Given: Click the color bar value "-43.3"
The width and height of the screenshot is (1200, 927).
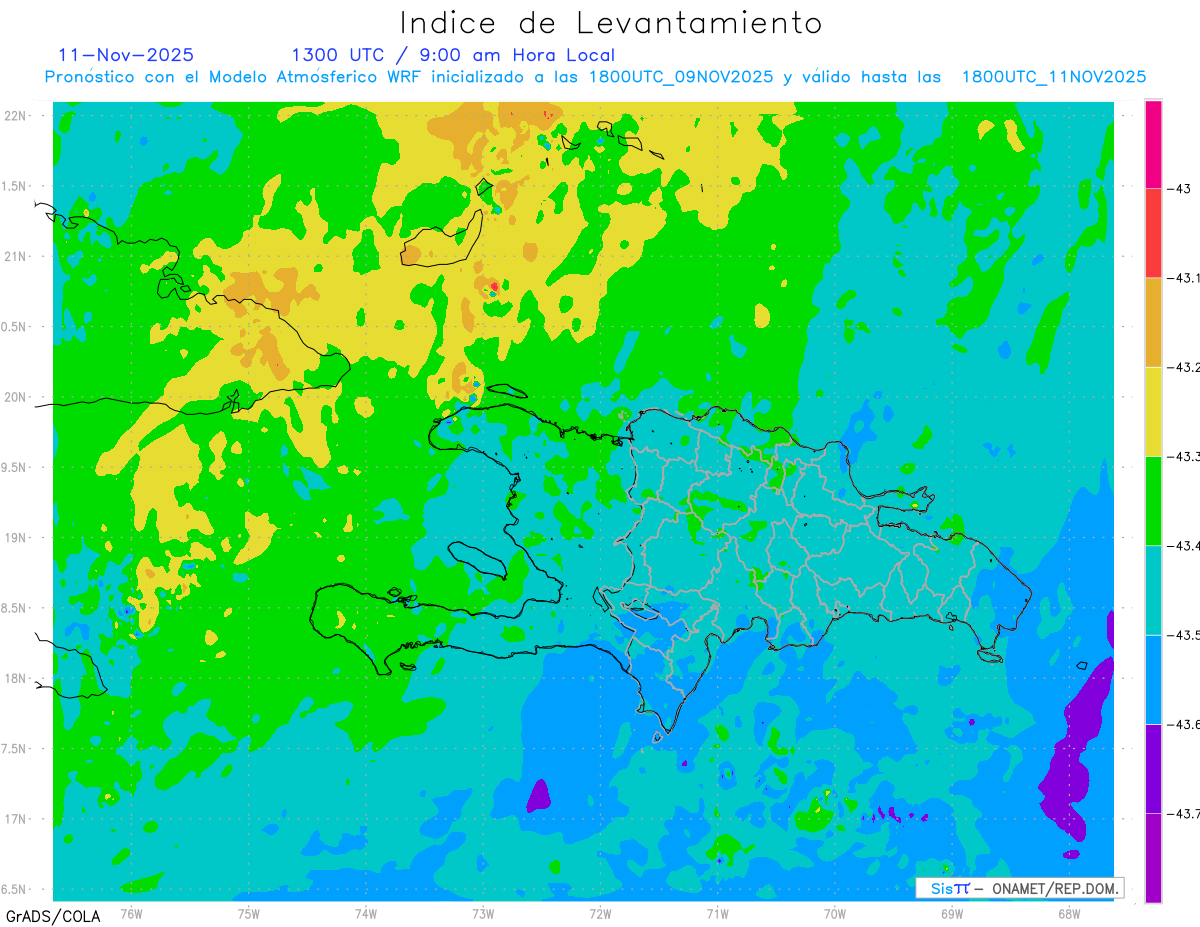Looking at the screenshot, I should tap(1185, 456).
